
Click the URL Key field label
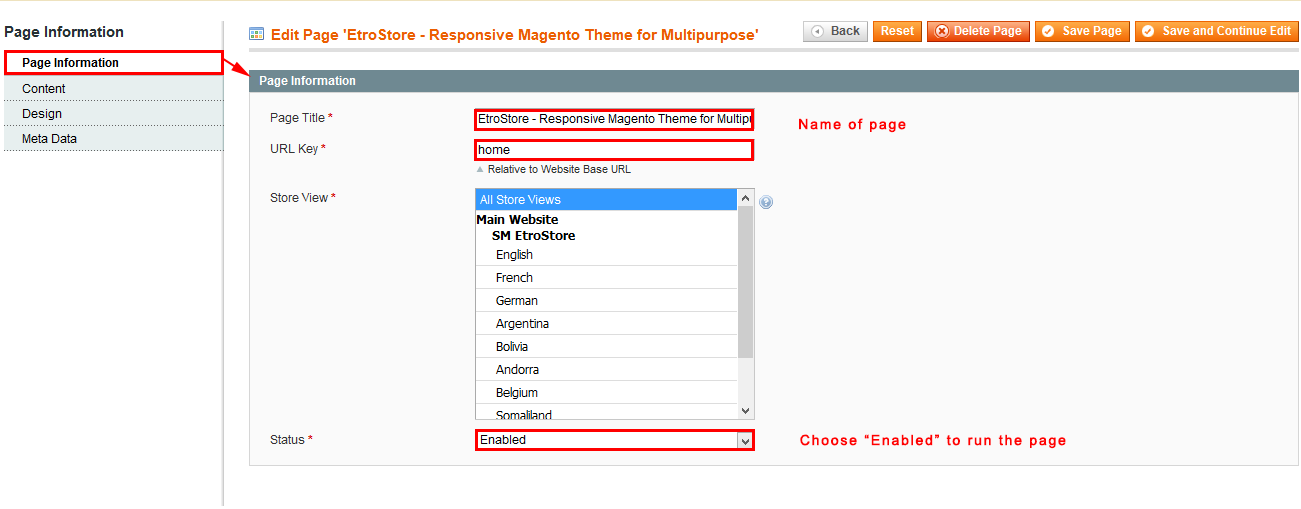pos(298,149)
